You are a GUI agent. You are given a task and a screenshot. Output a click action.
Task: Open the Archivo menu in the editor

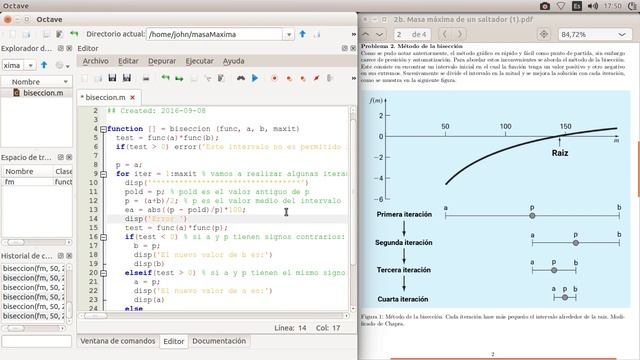pyautogui.click(x=96, y=61)
